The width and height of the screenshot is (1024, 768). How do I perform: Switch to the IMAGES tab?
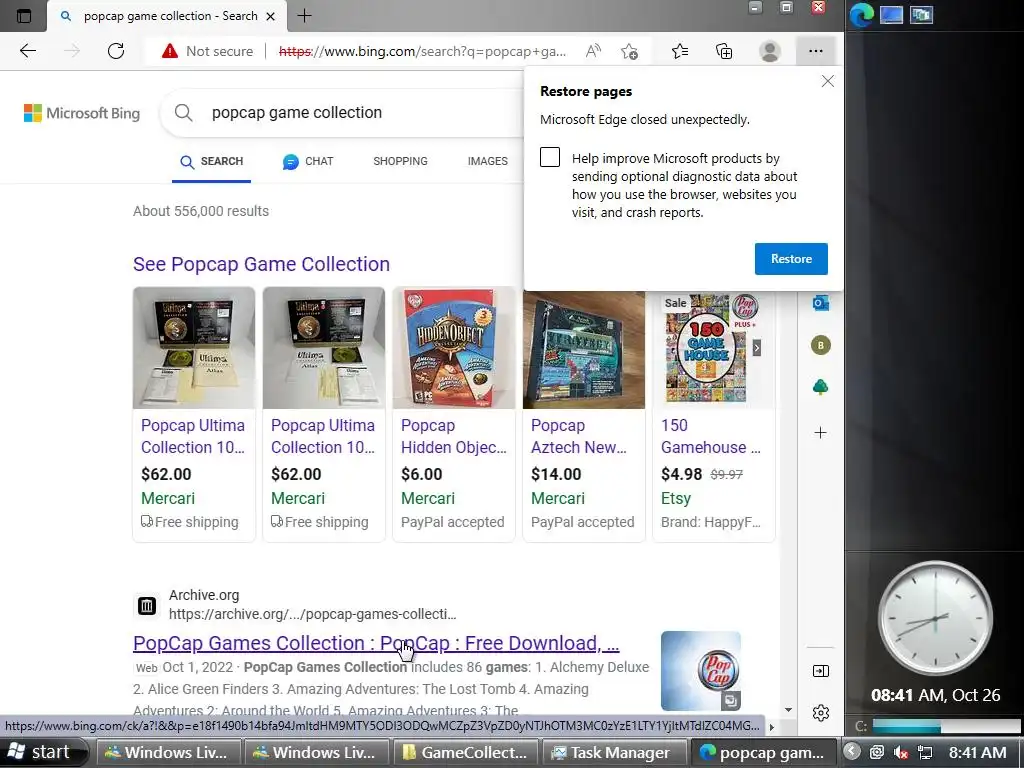pos(488,161)
